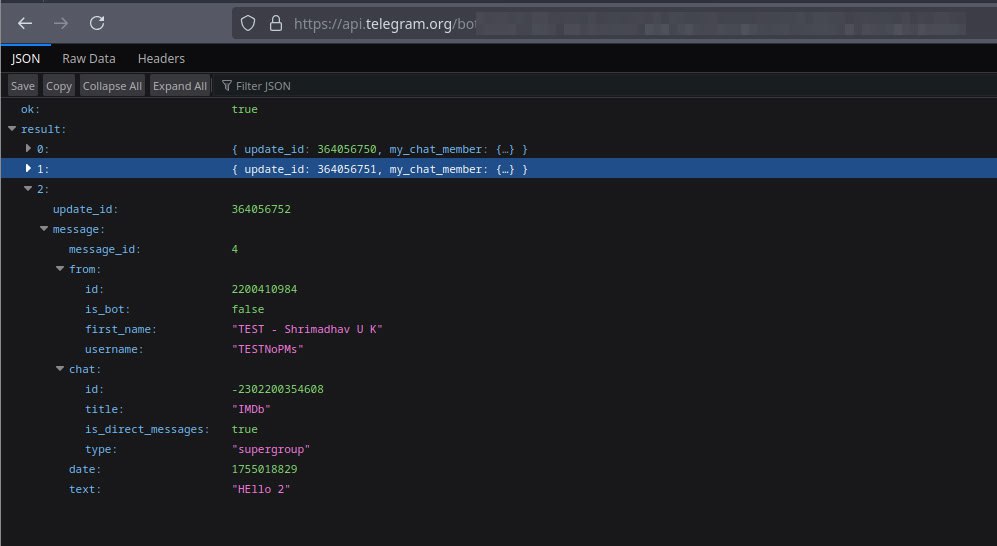This screenshot has width=997, height=546.
Task: Collapse result item 2
Action: [28, 189]
